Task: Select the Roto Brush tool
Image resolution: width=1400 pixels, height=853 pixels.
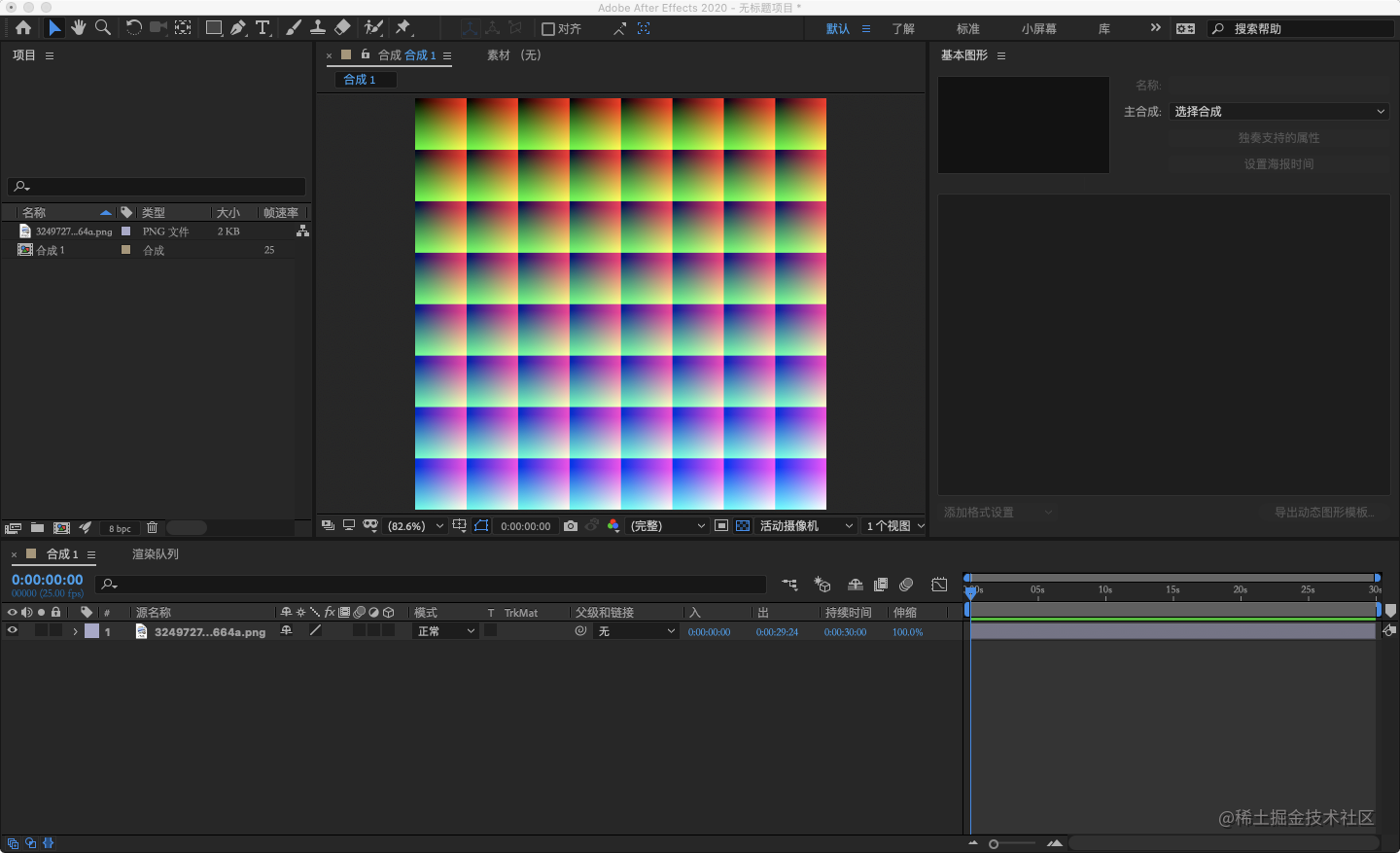Action: pos(373,27)
